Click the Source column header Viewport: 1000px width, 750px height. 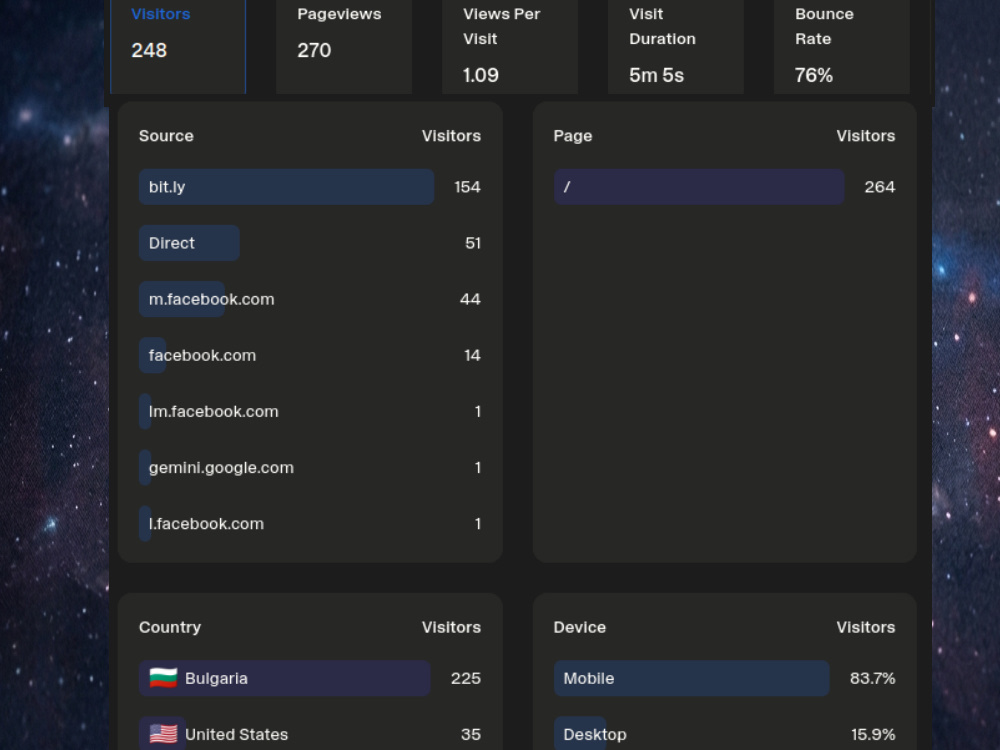point(166,136)
